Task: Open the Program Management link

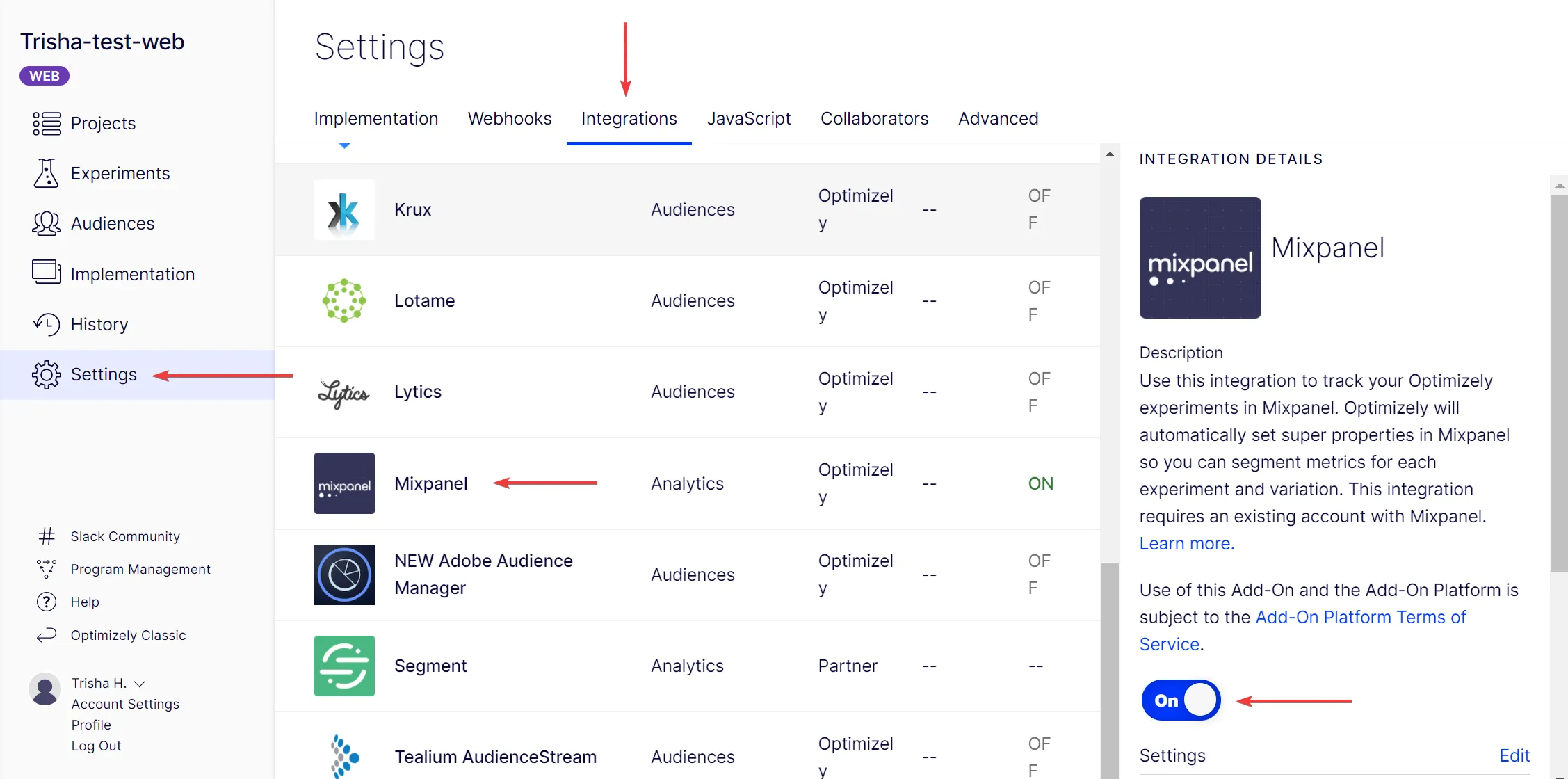Action: 140,569
